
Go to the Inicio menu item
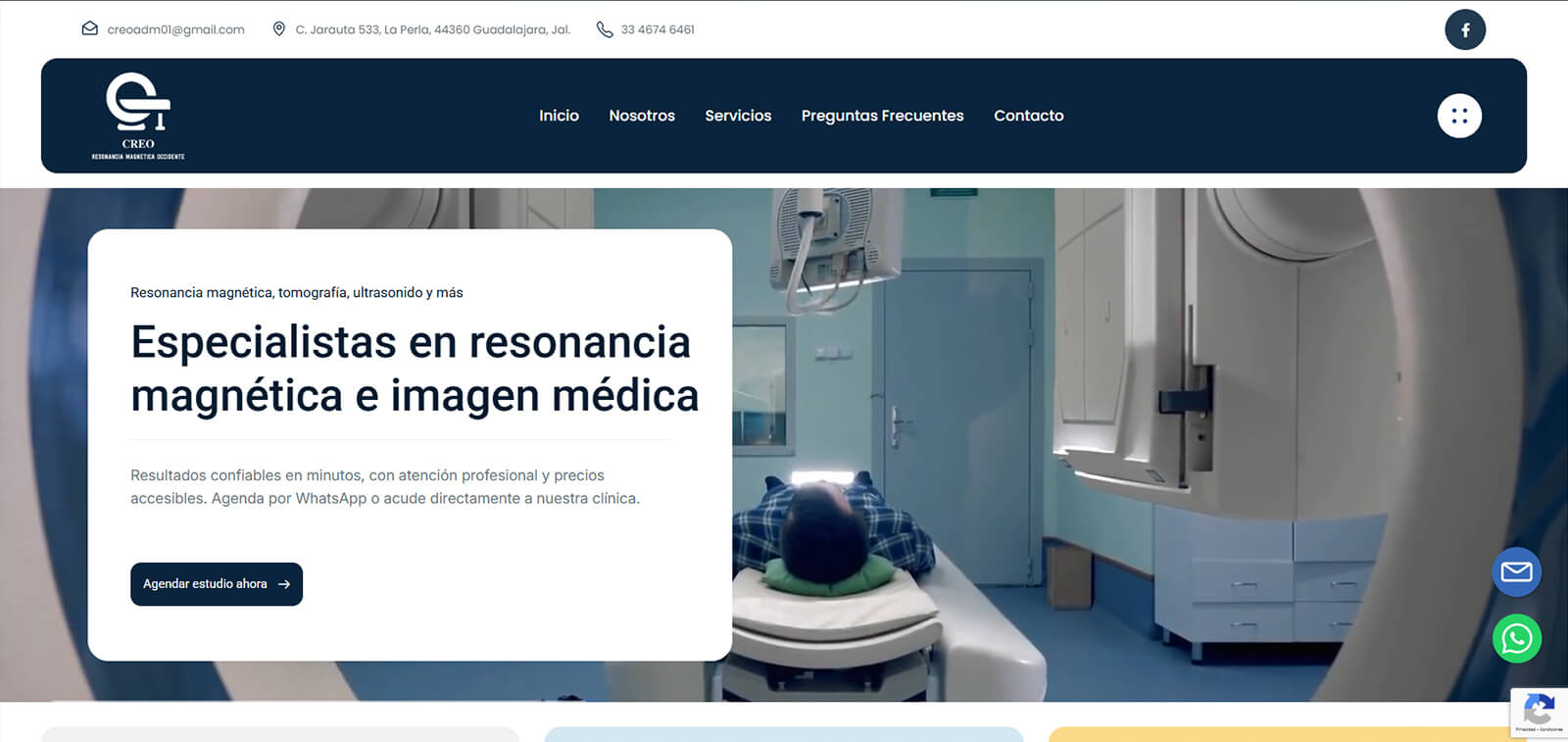pos(559,116)
